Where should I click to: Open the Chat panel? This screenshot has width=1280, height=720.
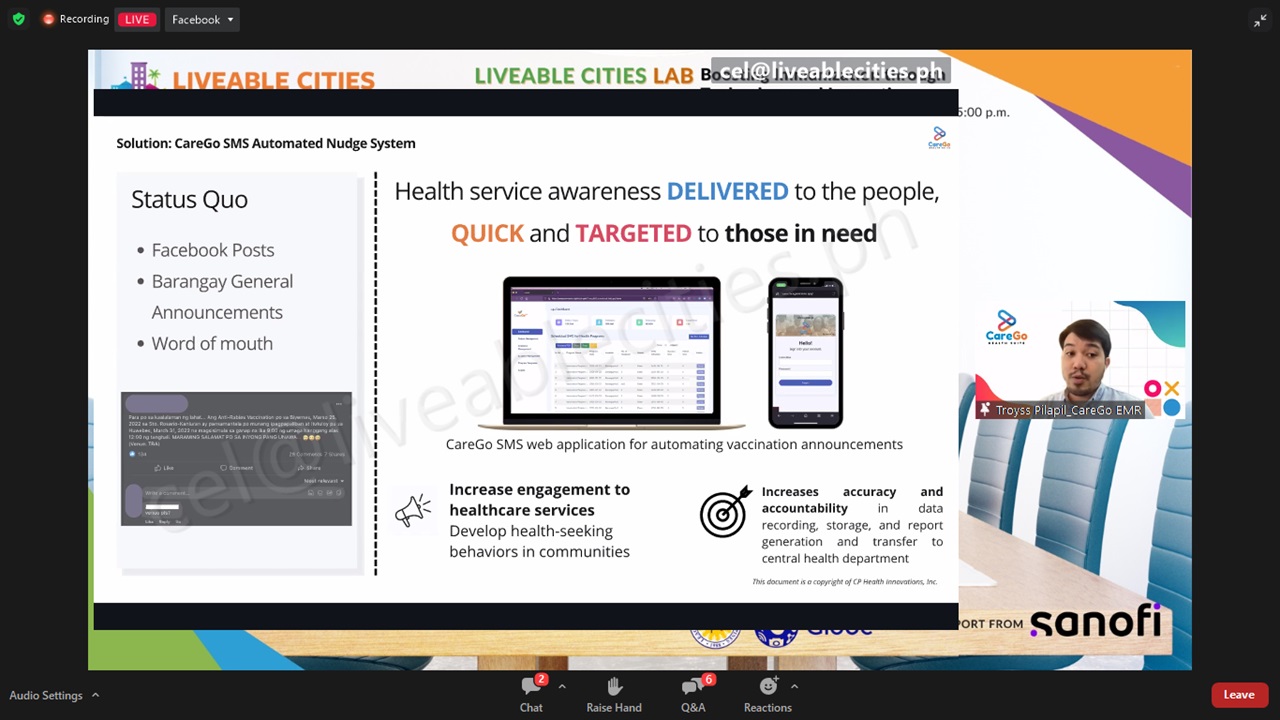click(531, 694)
